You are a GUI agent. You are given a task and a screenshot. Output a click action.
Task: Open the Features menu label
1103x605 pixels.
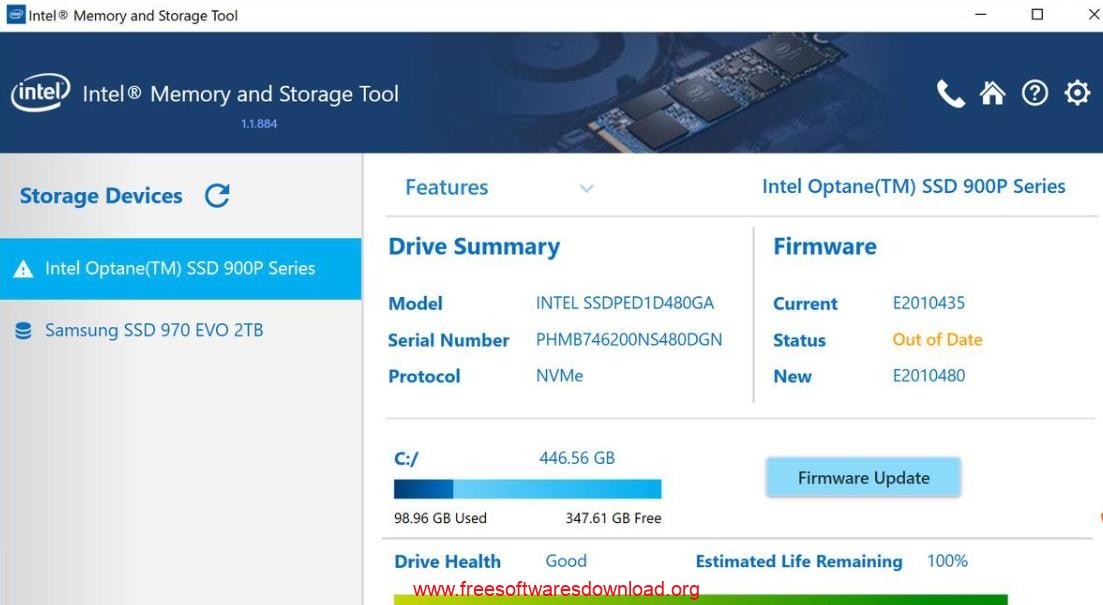[447, 187]
